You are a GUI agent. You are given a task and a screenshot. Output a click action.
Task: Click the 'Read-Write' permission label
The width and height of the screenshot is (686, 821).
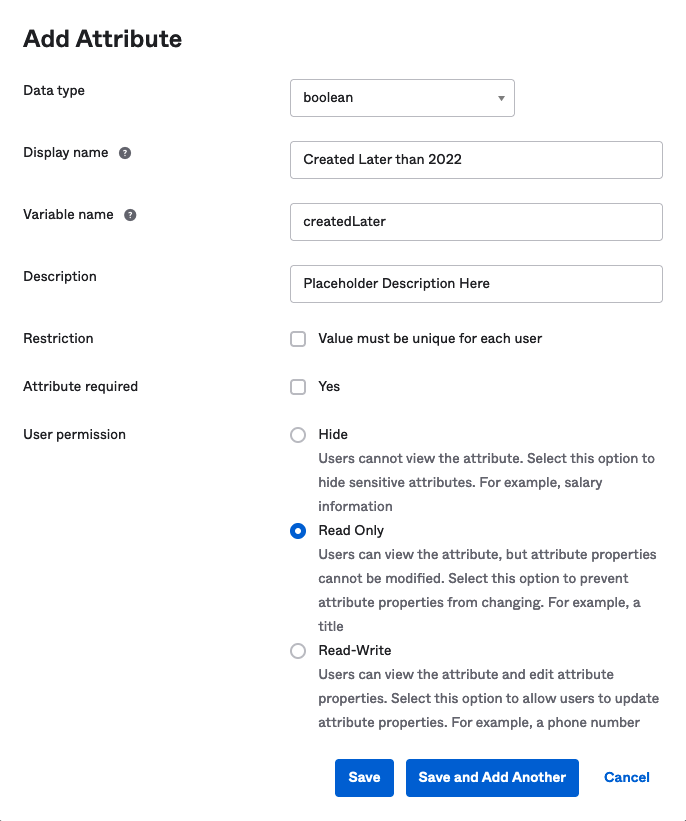tap(355, 650)
